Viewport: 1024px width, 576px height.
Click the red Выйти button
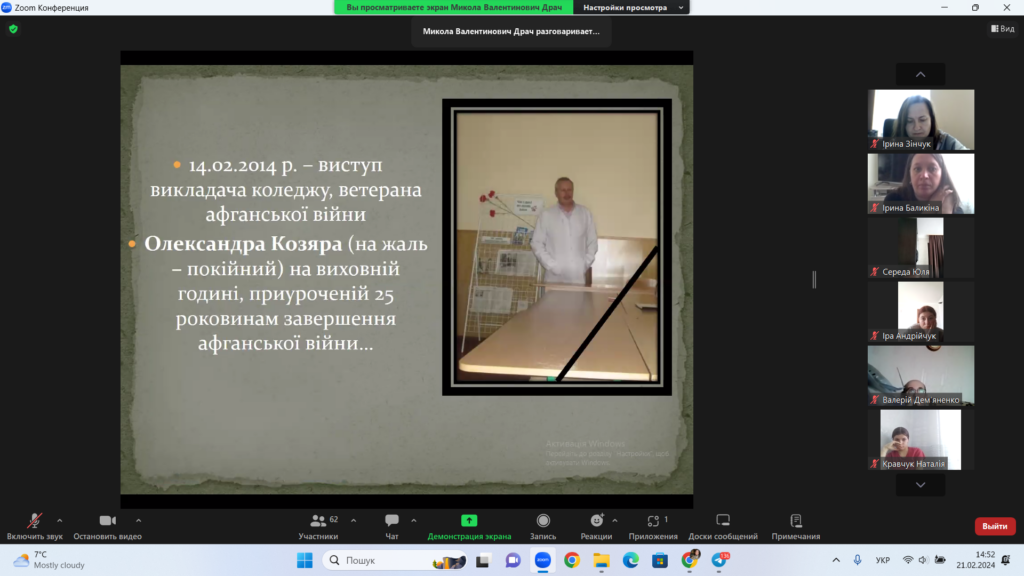coord(994,526)
